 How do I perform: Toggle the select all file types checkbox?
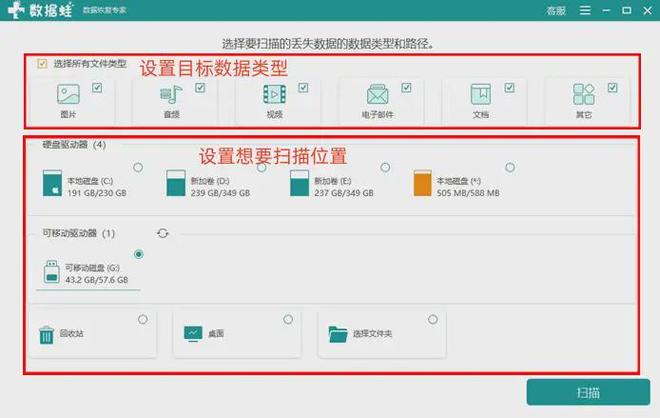42,64
